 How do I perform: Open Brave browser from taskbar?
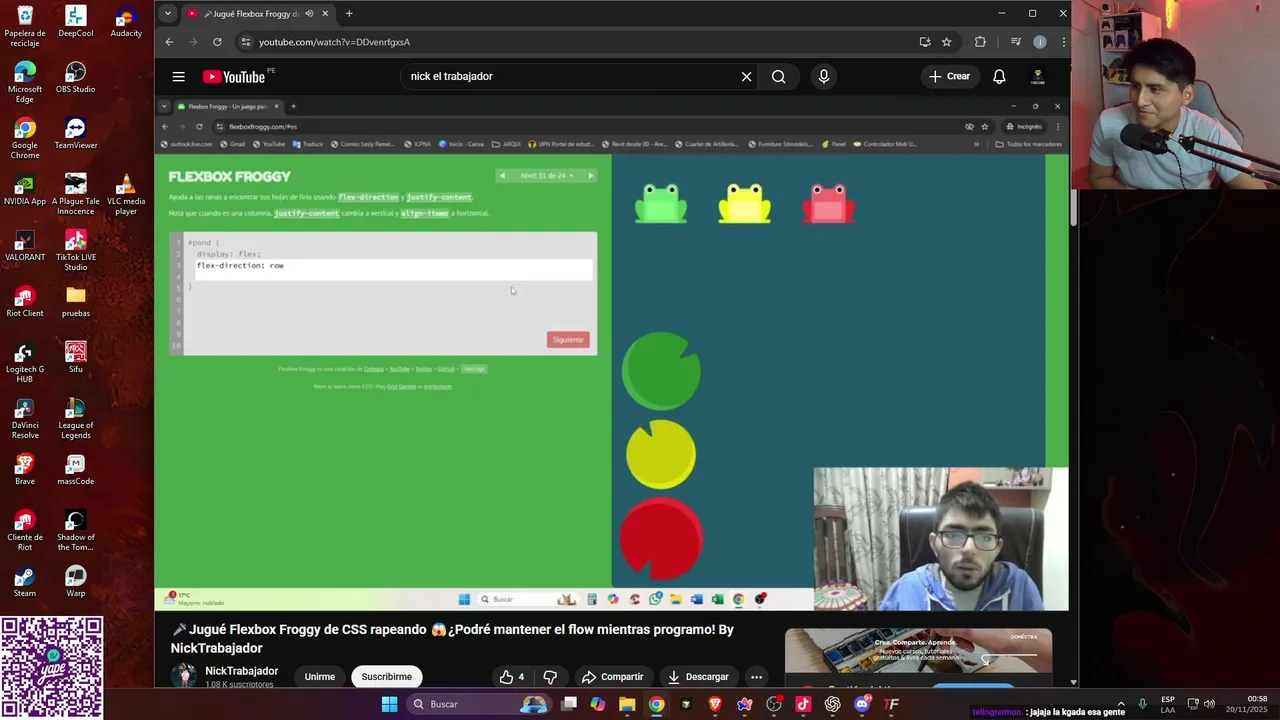tap(715, 704)
